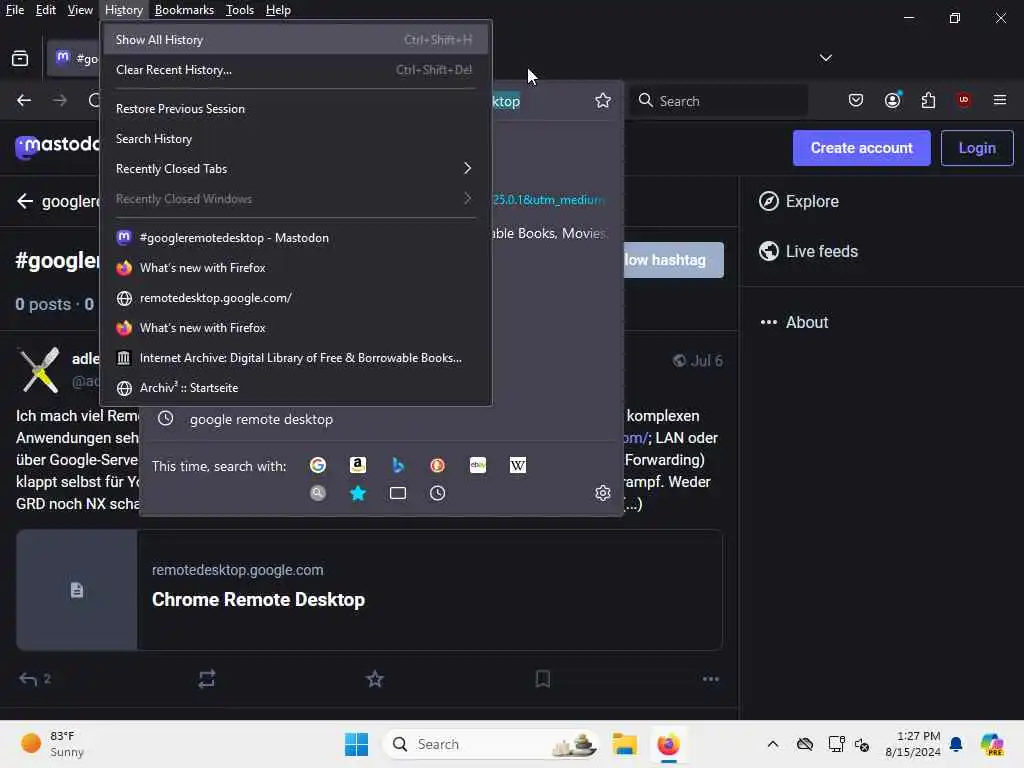1024x768 pixels.
Task: Open the File menu
Action: (x=14, y=10)
